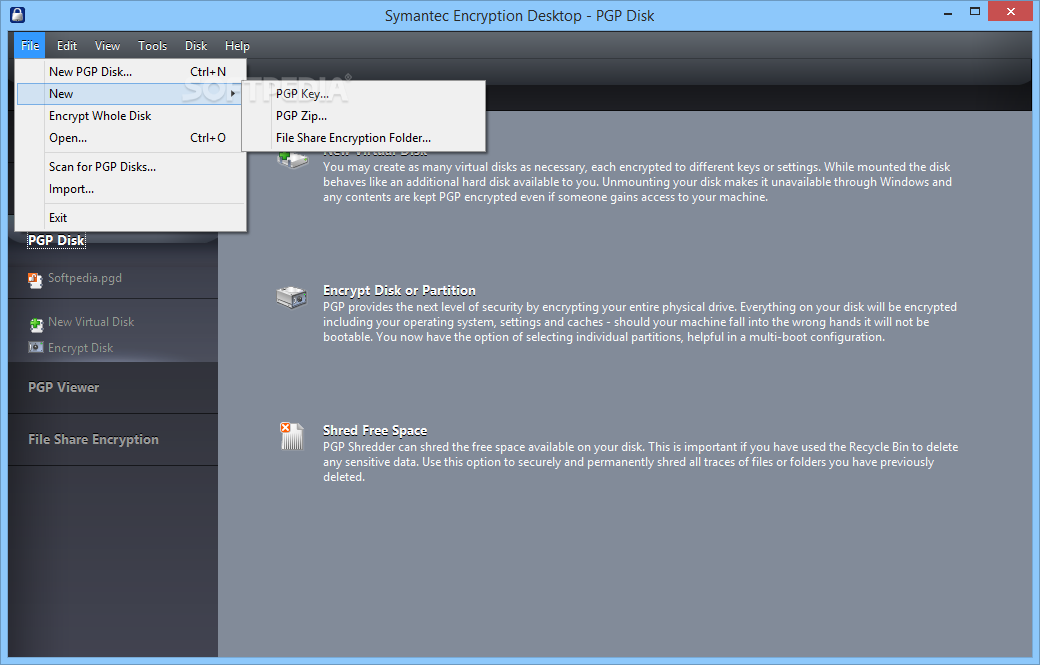Open the View menu
1040x665 pixels.
click(x=107, y=46)
